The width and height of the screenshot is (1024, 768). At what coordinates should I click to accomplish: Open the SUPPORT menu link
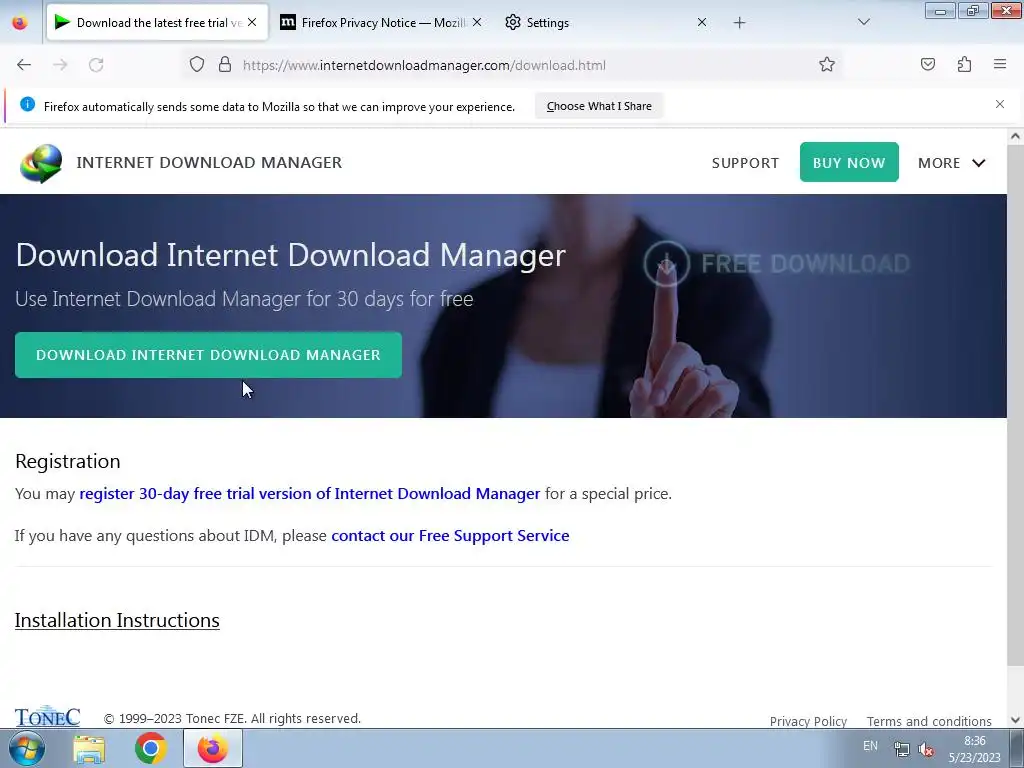tap(745, 163)
